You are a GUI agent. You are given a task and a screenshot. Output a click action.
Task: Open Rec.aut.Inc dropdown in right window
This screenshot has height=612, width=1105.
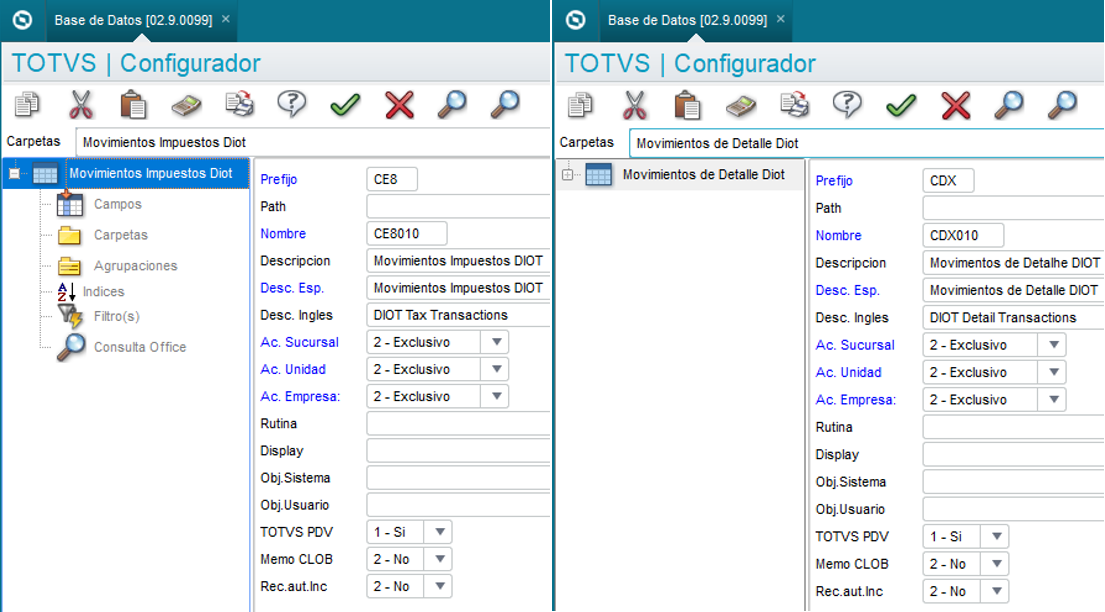996,592
